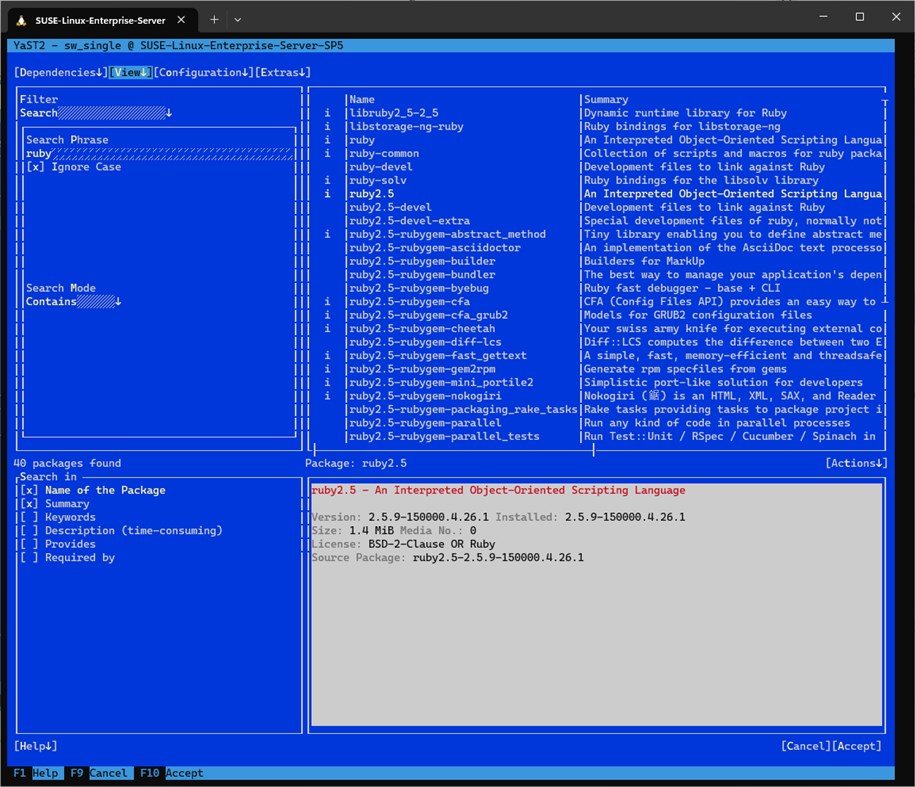Screen dimensions: 915x787
Task: Open the Dependencies menu
Action: 61,72
